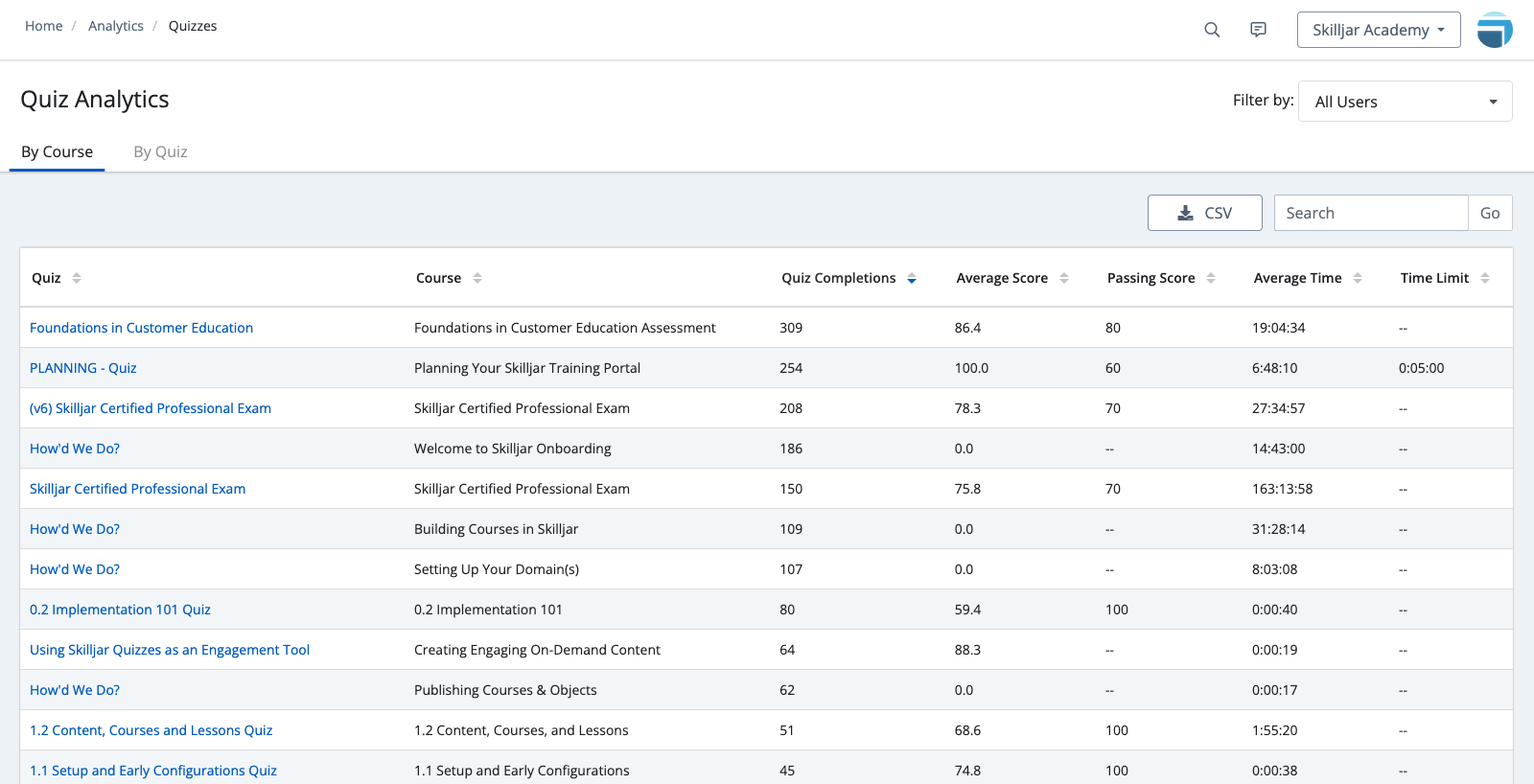Click the Time Limit column header text
The height and width of the screenshot is (784, 1534).
point(1434,278)
